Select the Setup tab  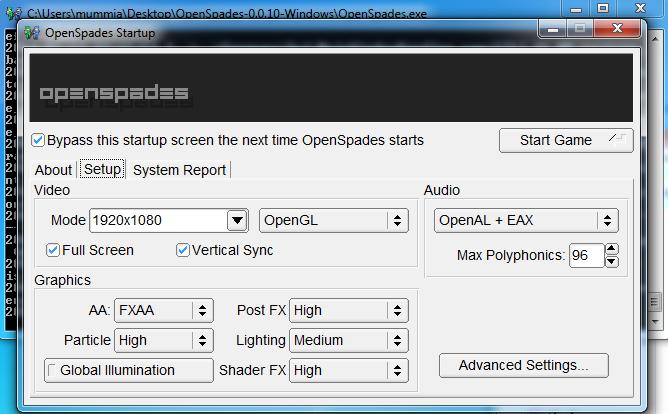tap(102, 169)
